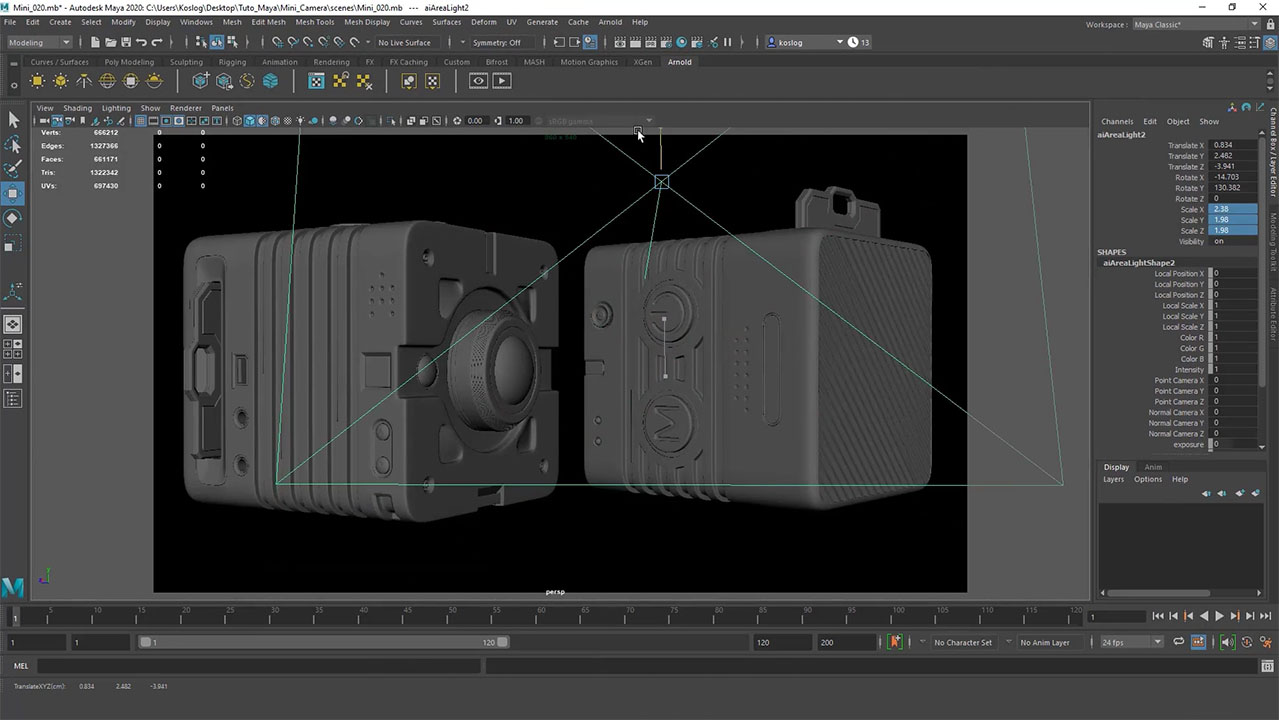Select the Move tool in the toolbox
The image size is (1279, 720).
(x=13, y=193)
